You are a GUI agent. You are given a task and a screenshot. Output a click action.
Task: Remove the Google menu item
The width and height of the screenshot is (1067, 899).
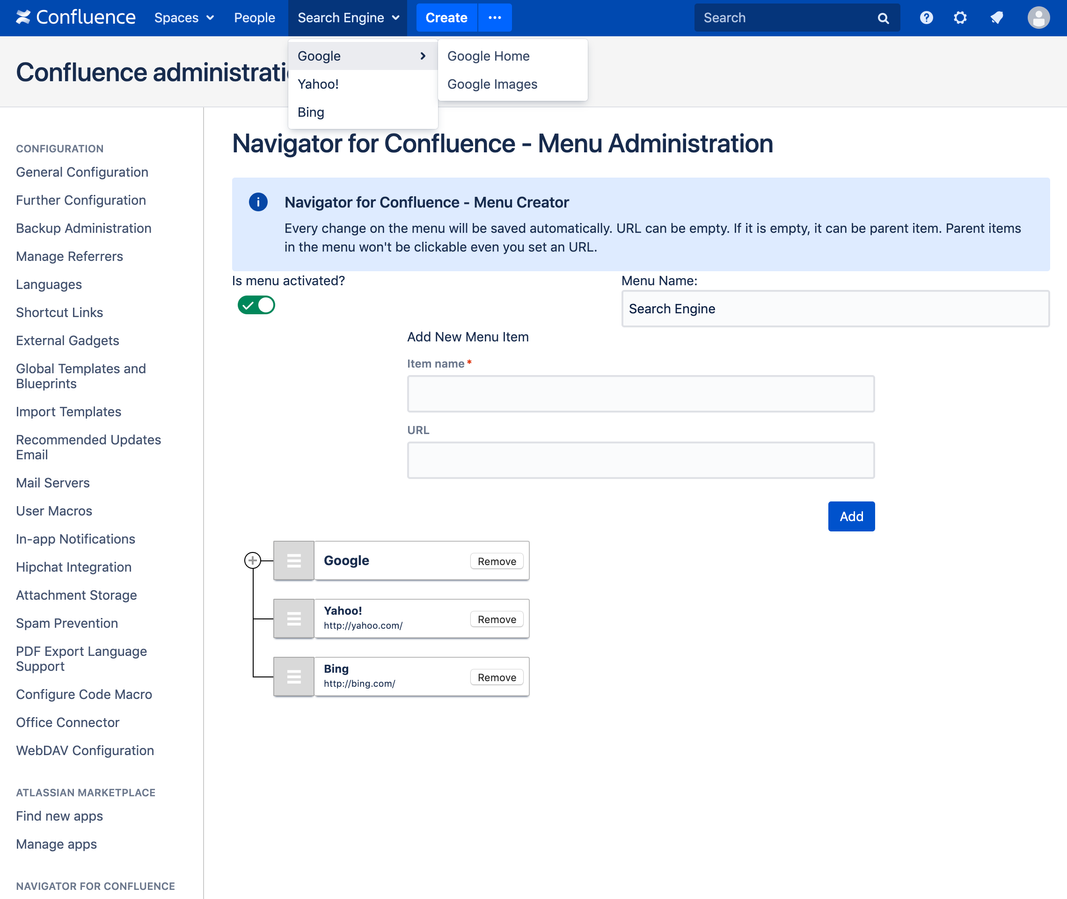(497, 561)
